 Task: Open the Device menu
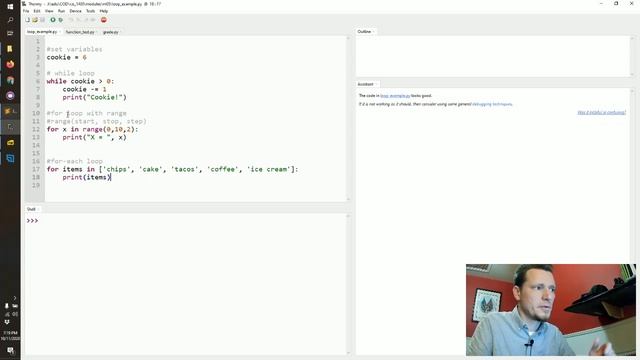(x=76, y=11)
